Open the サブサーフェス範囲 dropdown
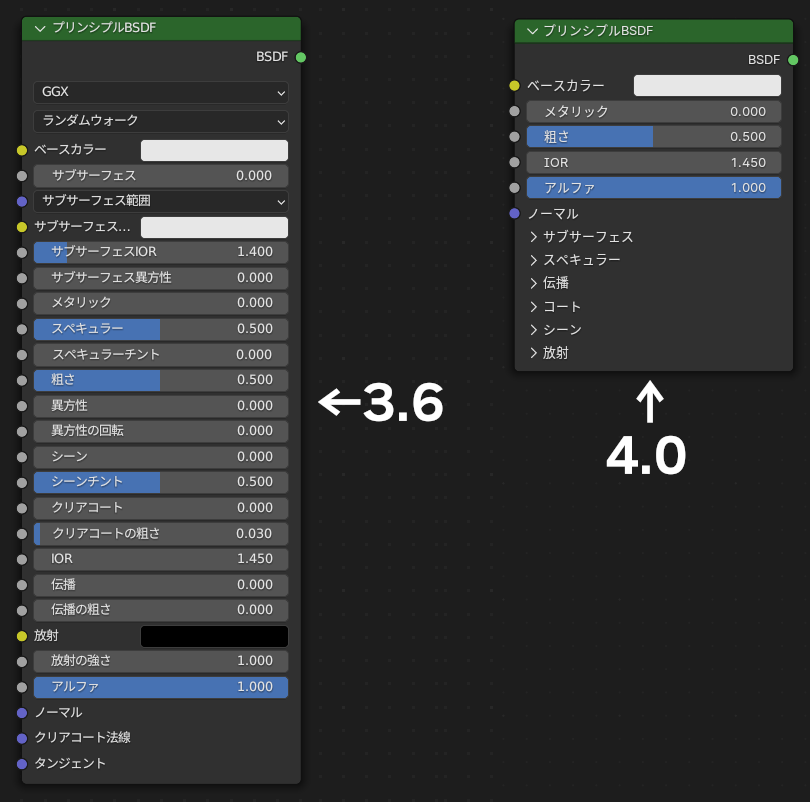The height and width of the screenshot is (802, 810). pyautogui.click(x=160, y=201)
